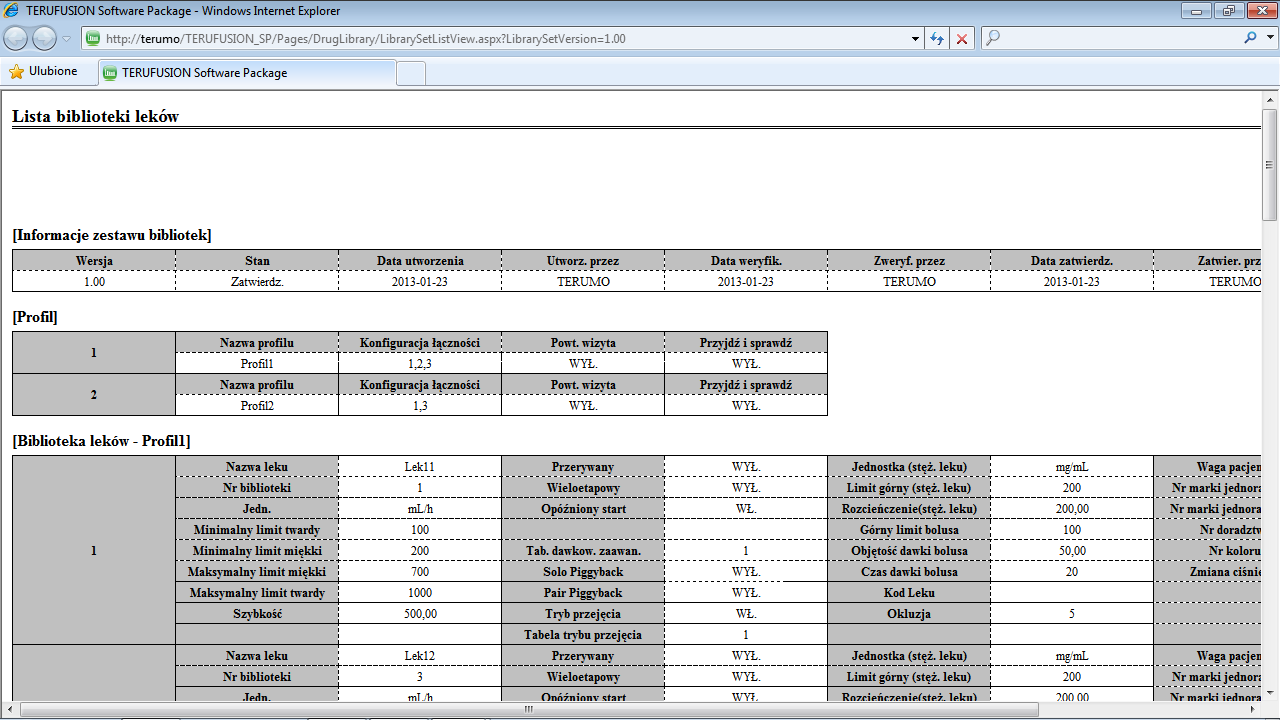Click the site icon in address bar
The image size is (1280, 720).
tap(93, 39)
